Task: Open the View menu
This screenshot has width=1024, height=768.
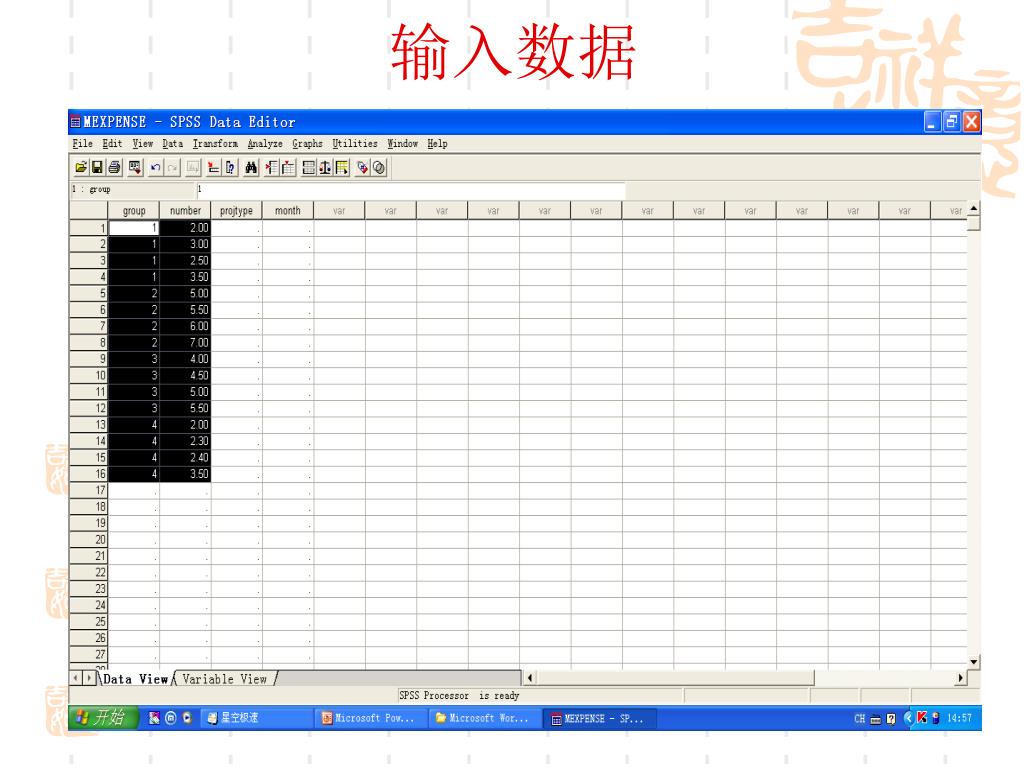Action: 142,144
